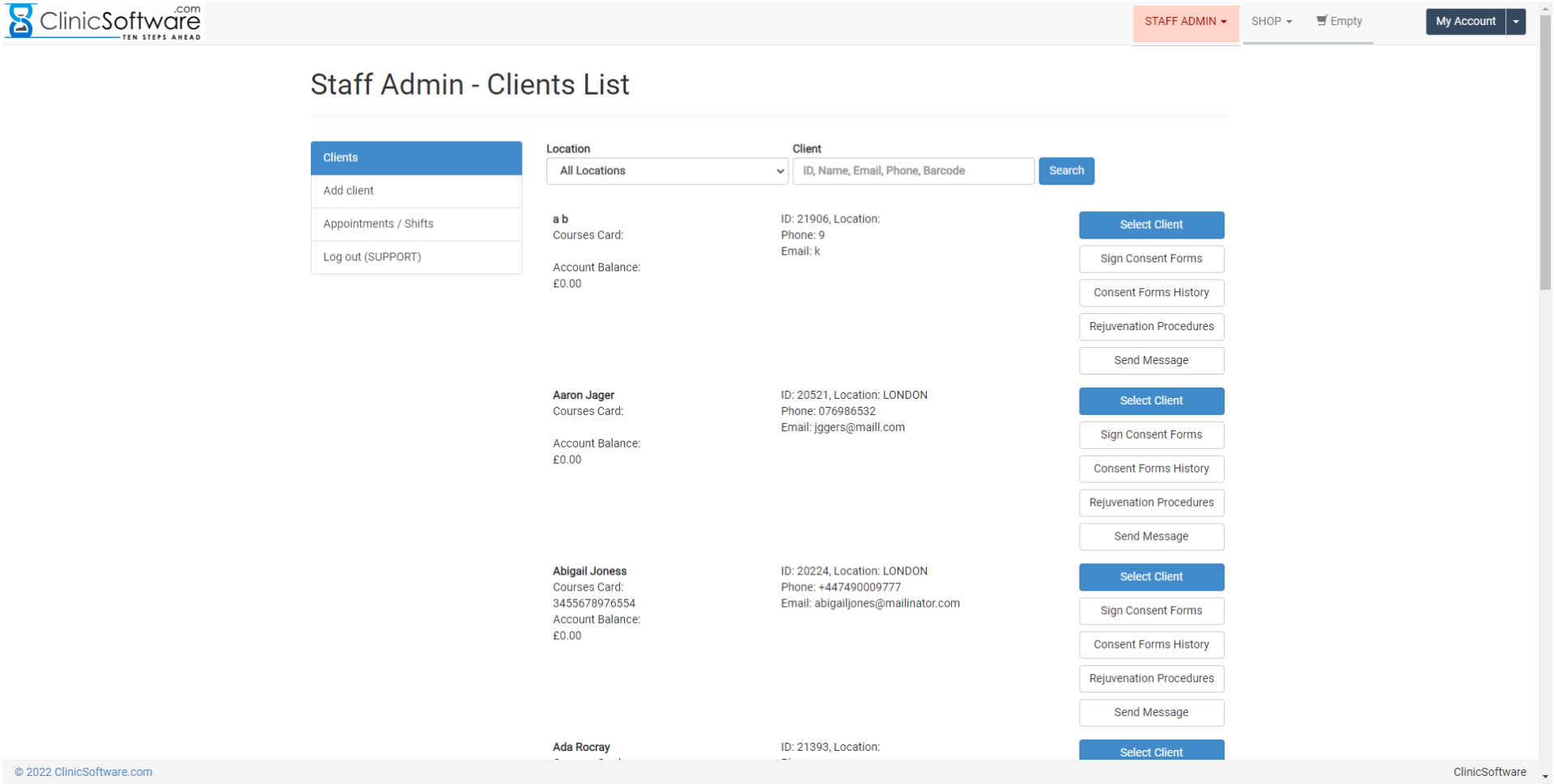View Consent Forms History for Abigail Joness
This screenshot has height=784, width=1554.
tap(1151, 645)
